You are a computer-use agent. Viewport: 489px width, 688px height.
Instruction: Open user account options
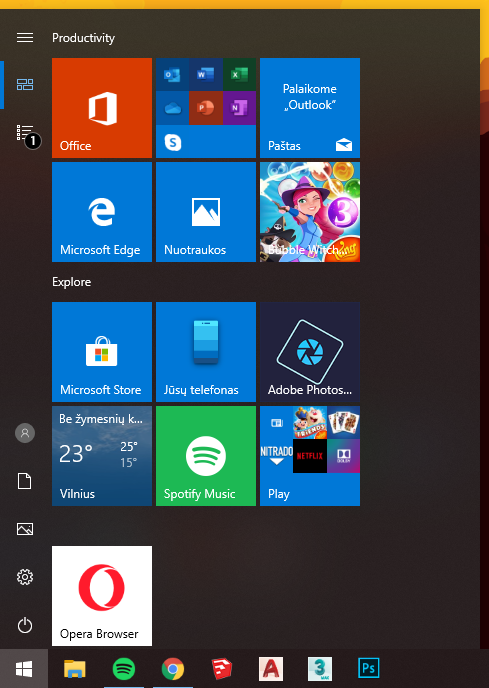point(25,433)
